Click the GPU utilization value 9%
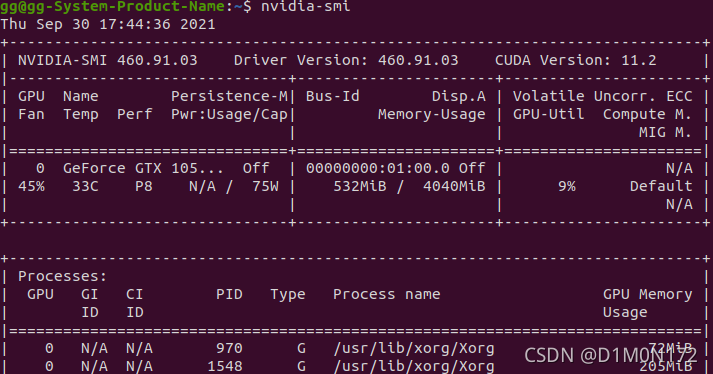Screen dimensions: 713x374 (x=567, y=186)
